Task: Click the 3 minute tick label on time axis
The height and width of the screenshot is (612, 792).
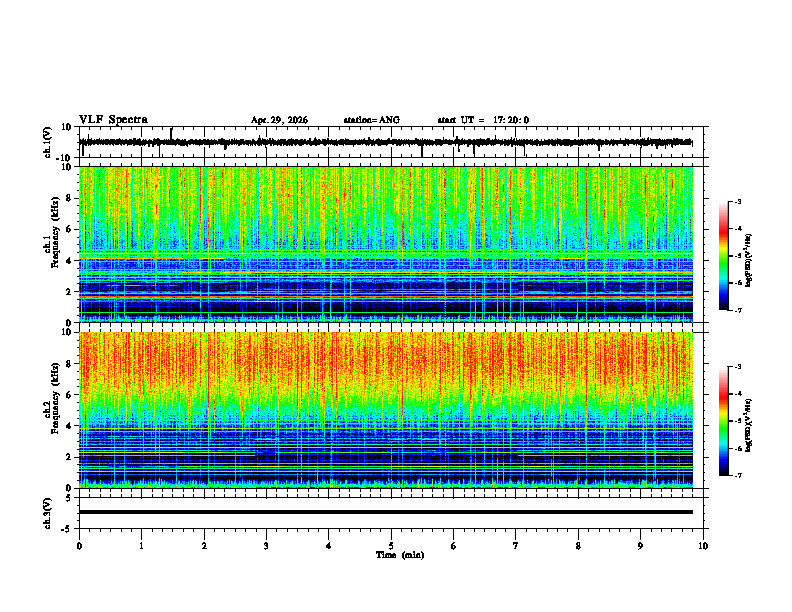Action: coord(266,546)
